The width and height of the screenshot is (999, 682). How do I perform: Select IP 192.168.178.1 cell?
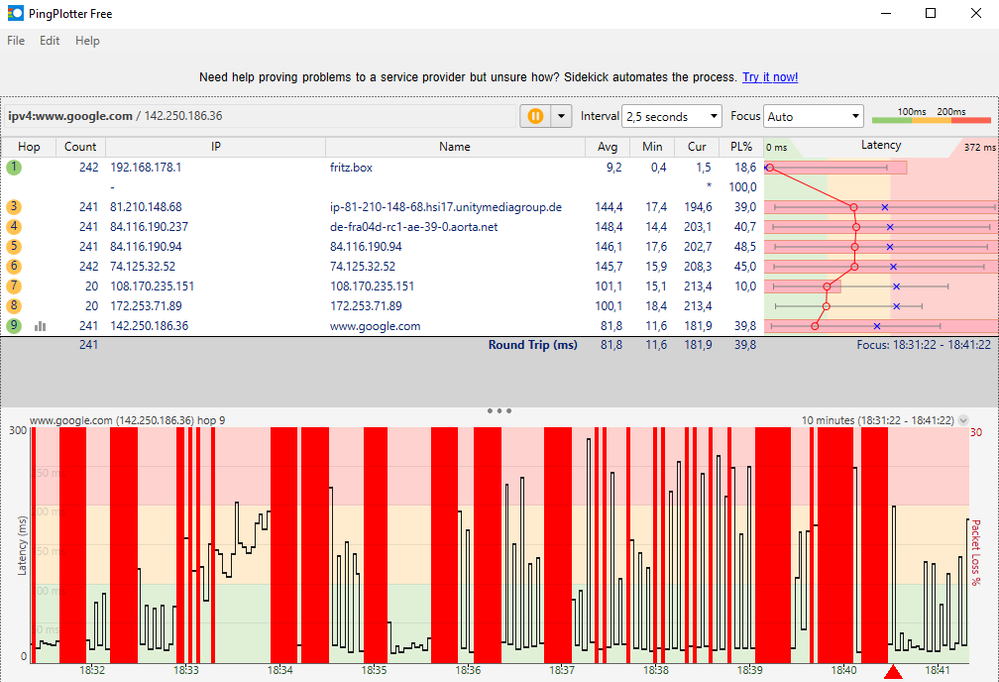[146, 168]
